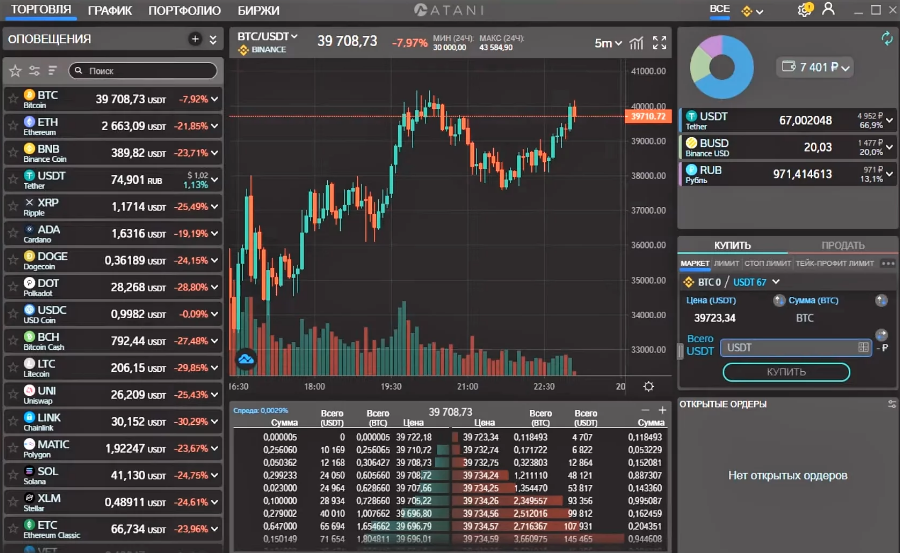Screen dimensions: 900x553
Task: Open the calculator icon in USDT field
Action: [863, 347]
